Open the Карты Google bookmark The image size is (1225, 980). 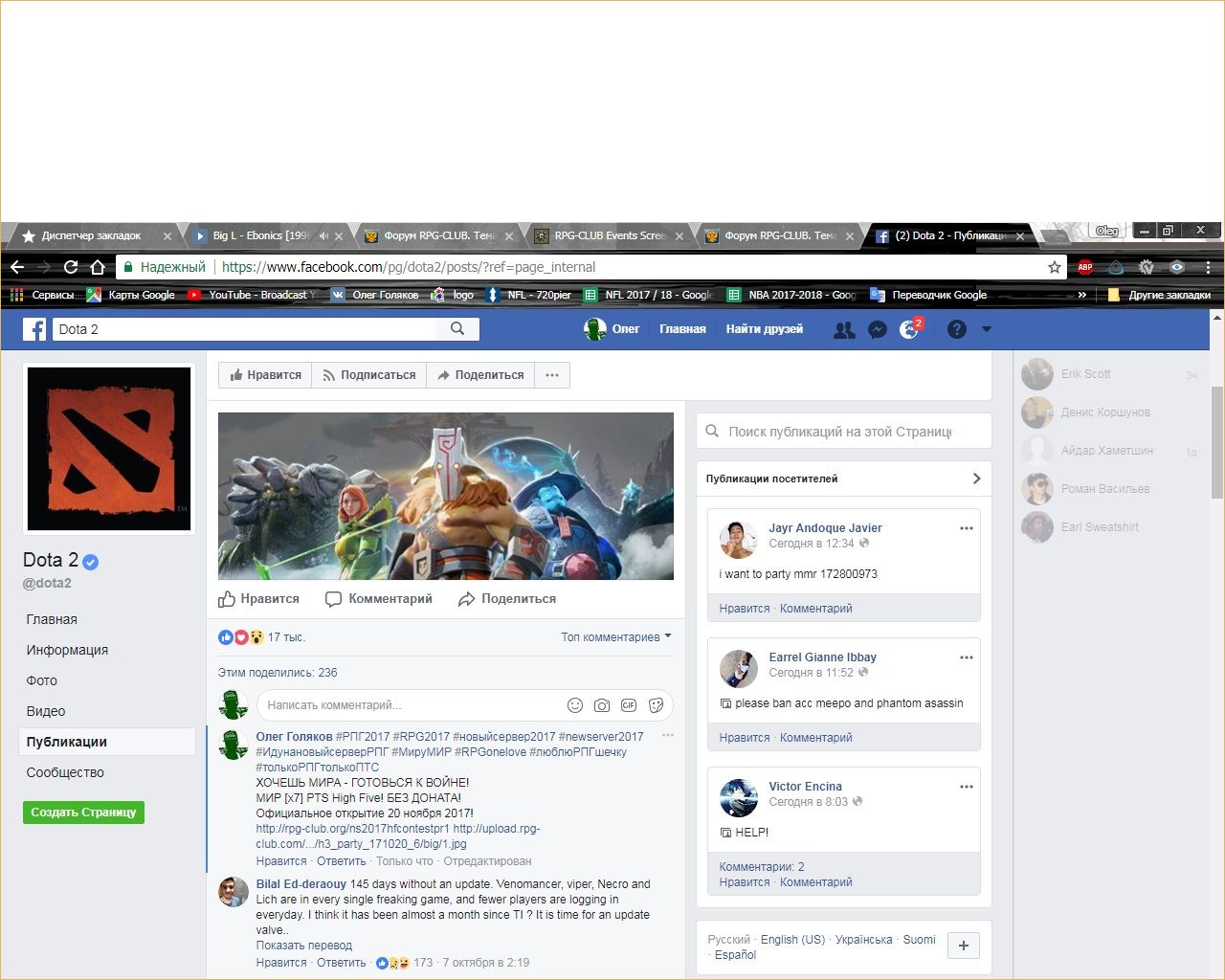click(x=130, y=295)
